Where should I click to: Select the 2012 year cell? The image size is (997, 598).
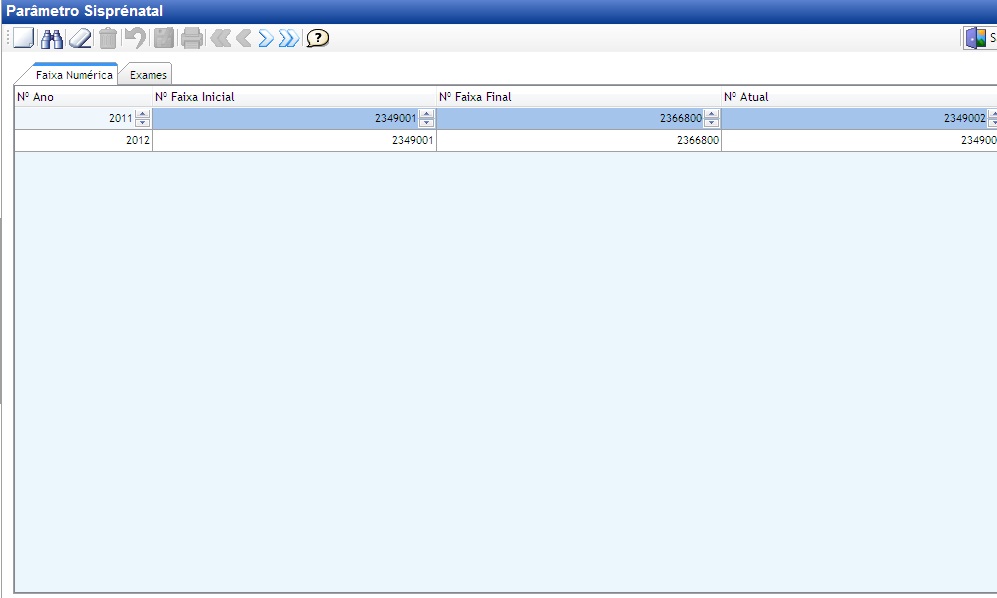(x=83, y=140)
